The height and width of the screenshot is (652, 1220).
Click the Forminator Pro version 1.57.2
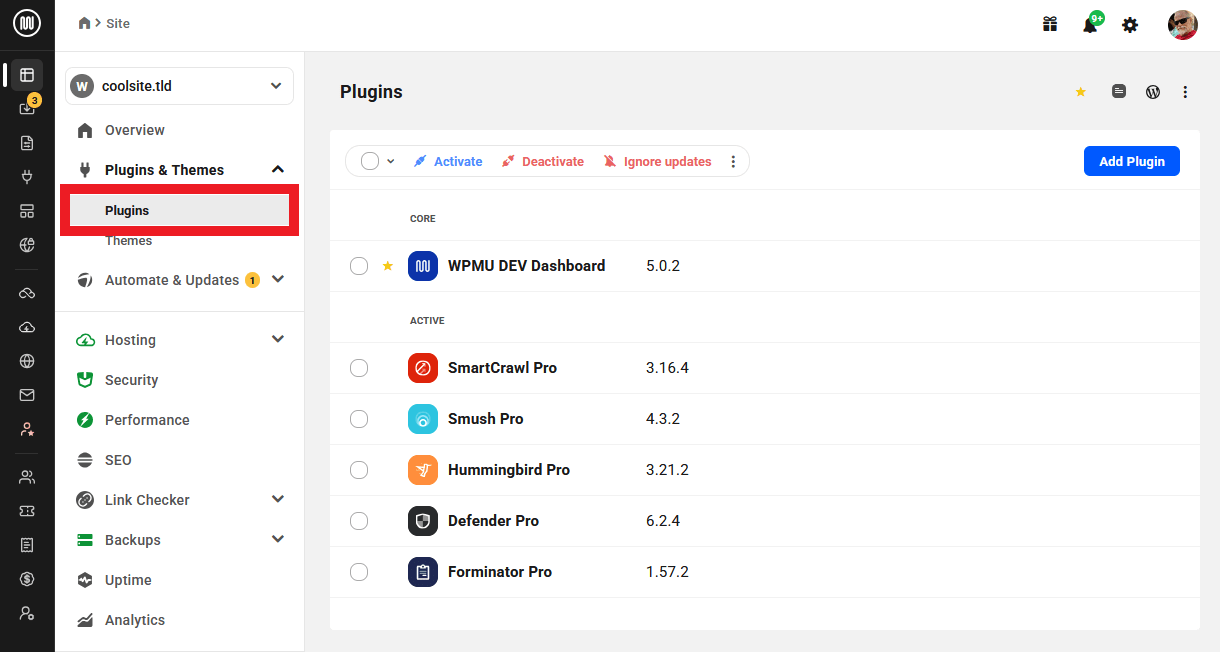click(x=667, y=572)
